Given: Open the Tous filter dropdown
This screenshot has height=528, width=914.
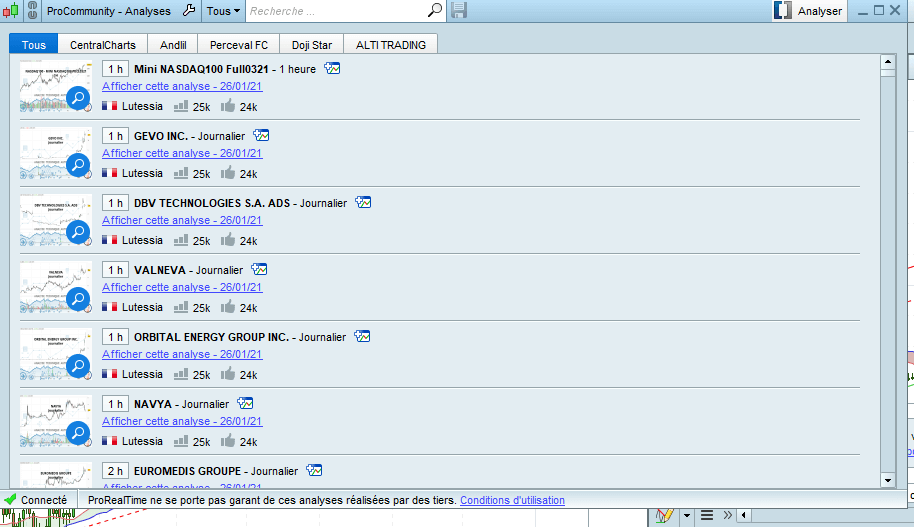Looking at the screenshot, I should 223,11.
